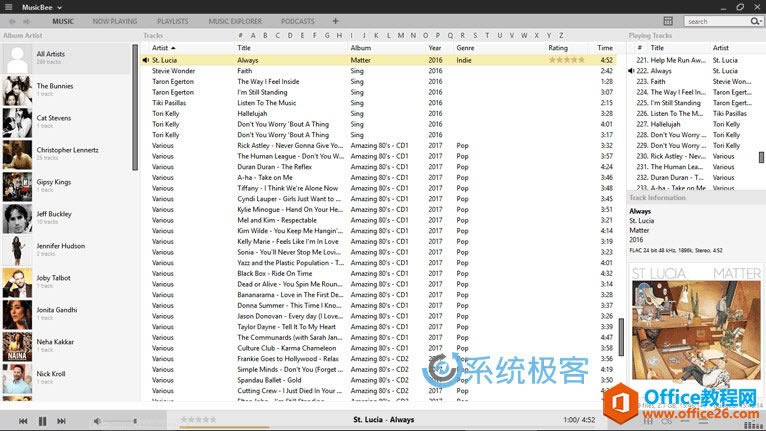Open the PLAYLISTS tab
The width and height of the screenshot is (766, 431).
172,22
